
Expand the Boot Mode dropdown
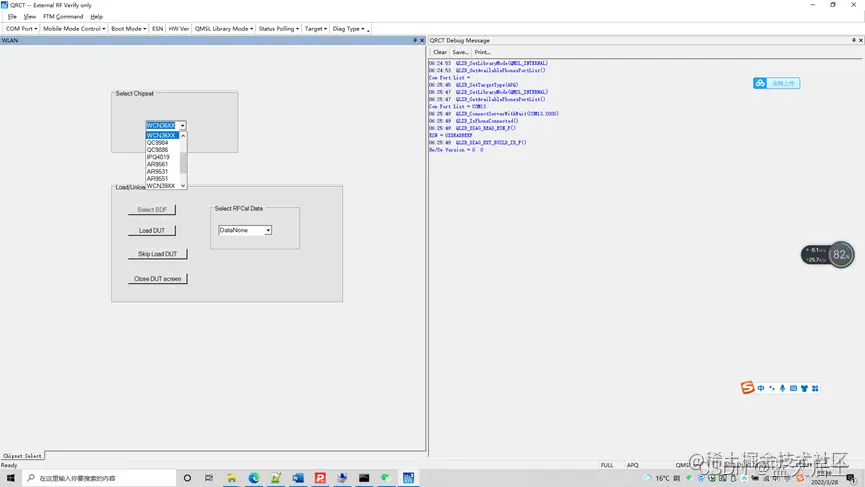tap(129, 29)
